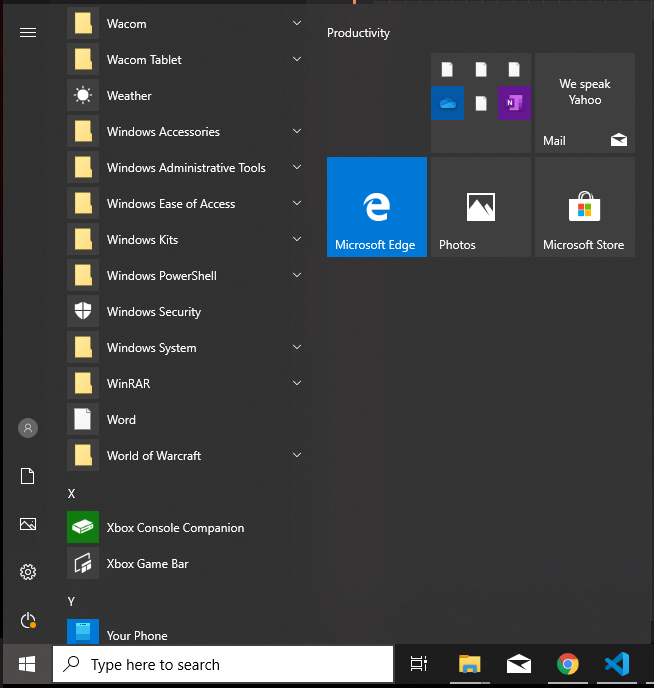This screenshot has width=654, height=688.
Task: Open Documents from the Start sidebar
Action: tap(28, 476)
